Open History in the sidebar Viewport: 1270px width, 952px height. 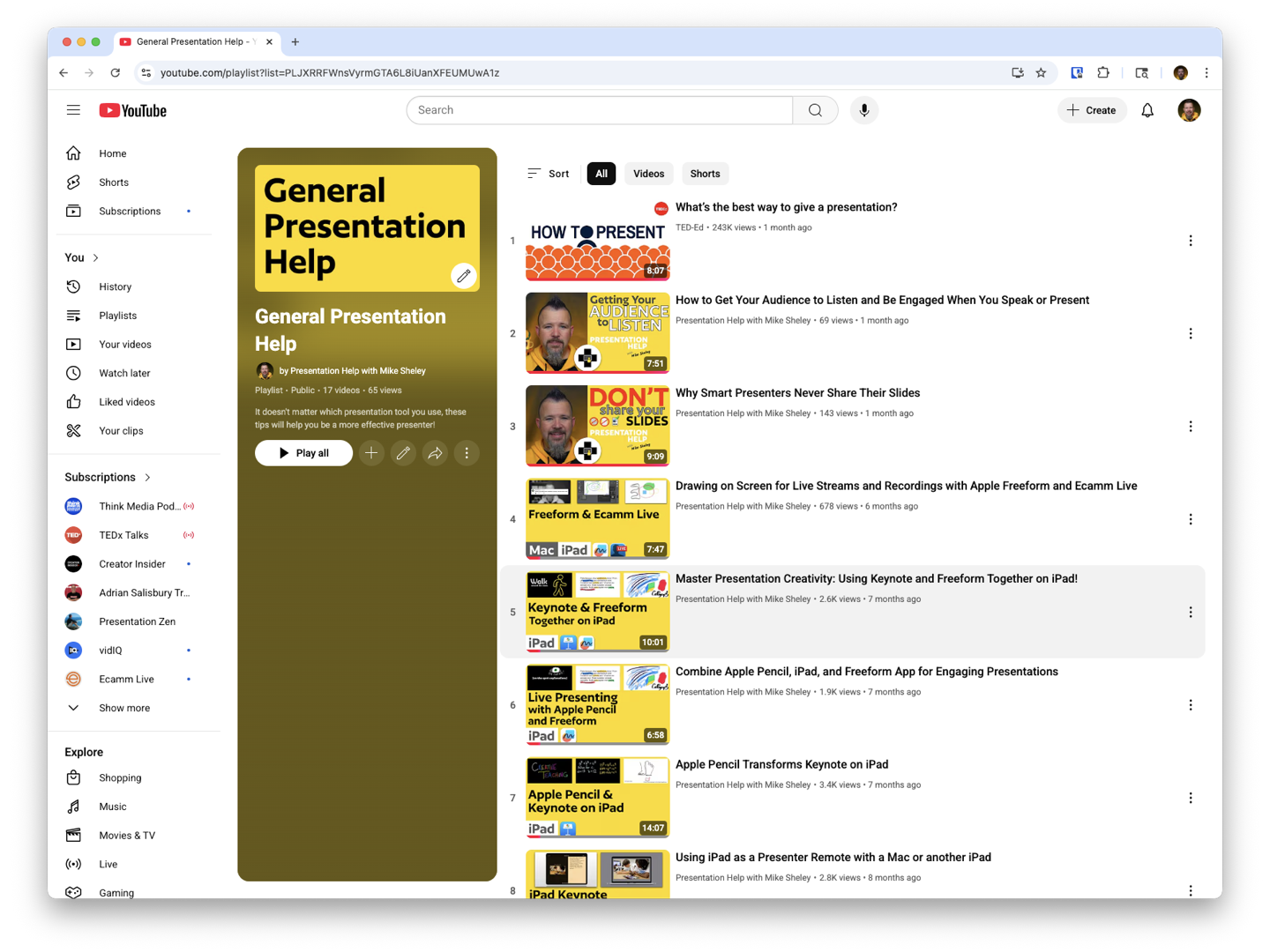[134, 286]
